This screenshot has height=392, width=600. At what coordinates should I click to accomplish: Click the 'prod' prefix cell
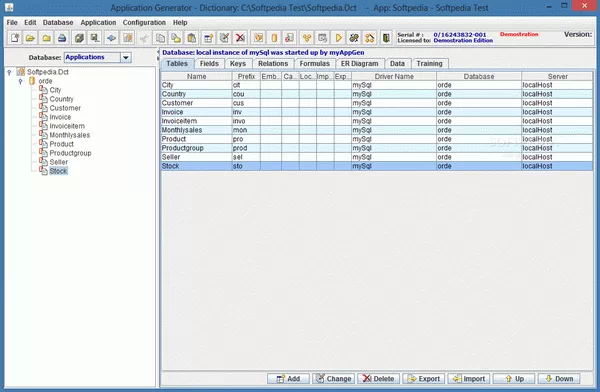[246, 148]
